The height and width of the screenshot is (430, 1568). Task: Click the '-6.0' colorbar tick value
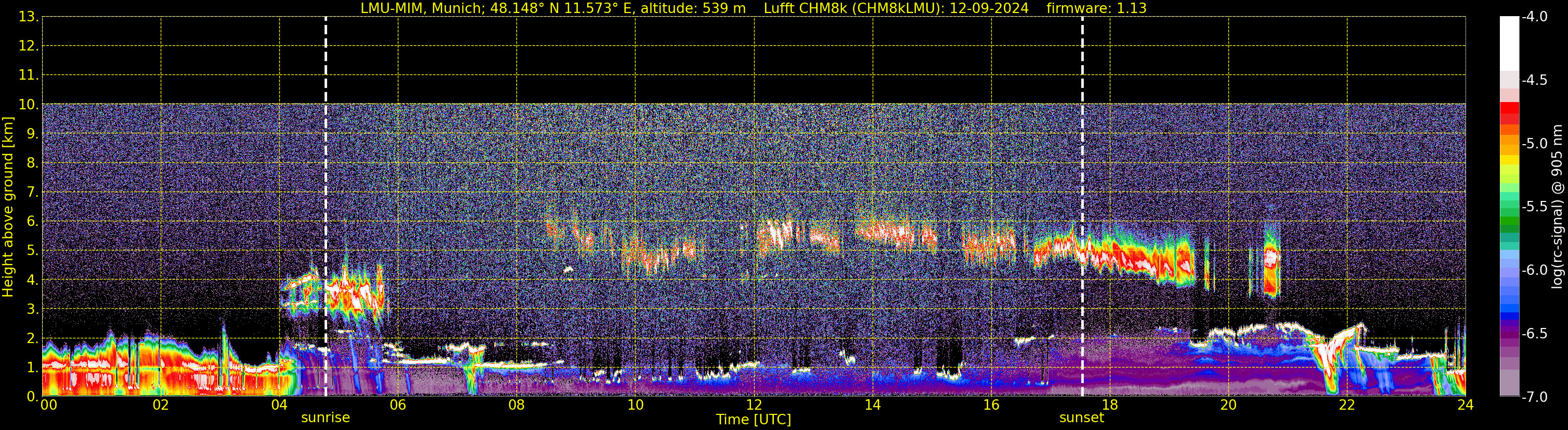point(1535,270)
